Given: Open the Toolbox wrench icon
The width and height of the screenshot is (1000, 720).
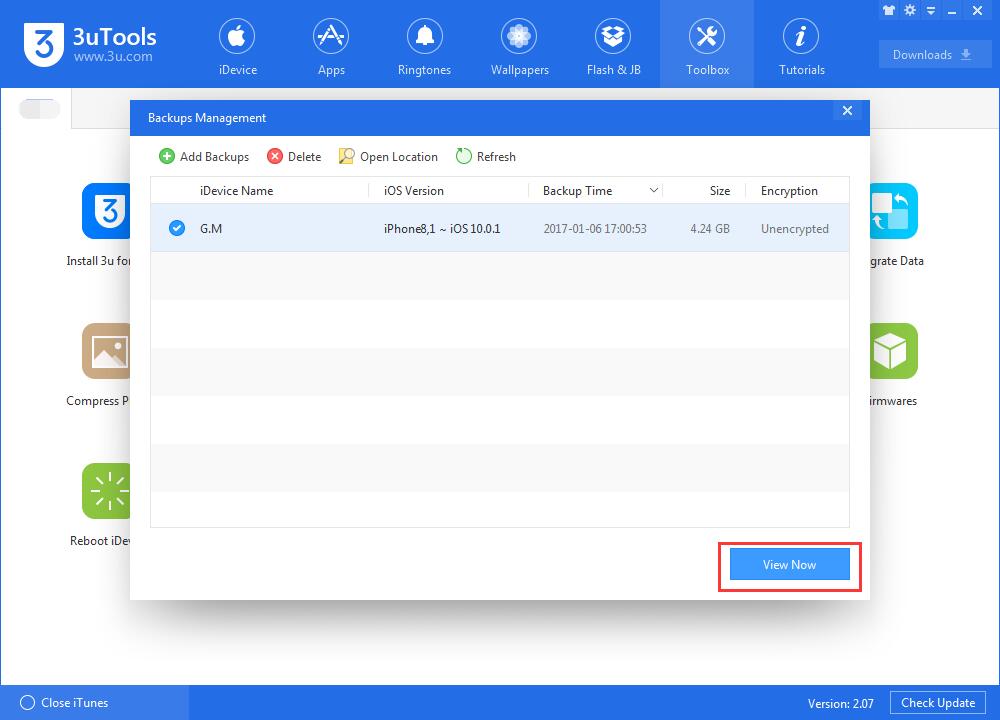Looking at the screenshot, I should pyautogui.click(x=707, y=36).
